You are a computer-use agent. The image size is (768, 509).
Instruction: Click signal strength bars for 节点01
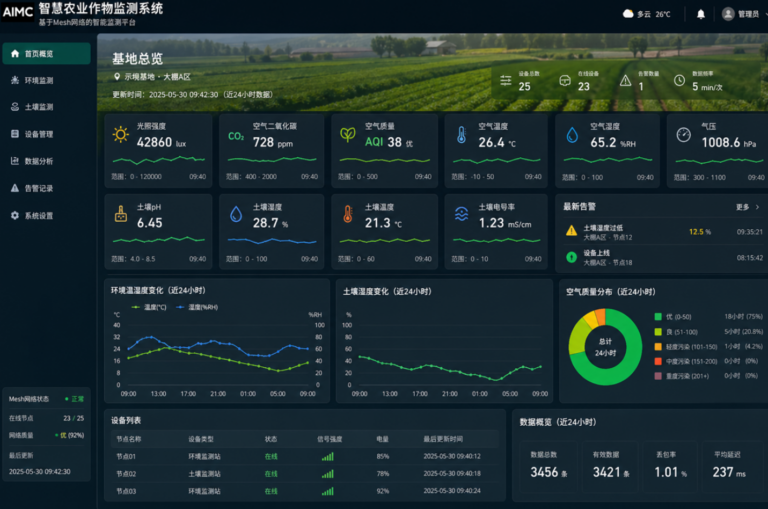(328, 457)
